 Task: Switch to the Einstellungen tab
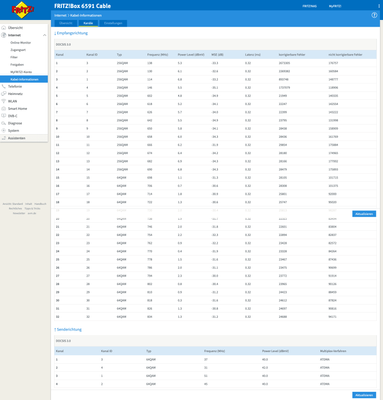[113, 23]
